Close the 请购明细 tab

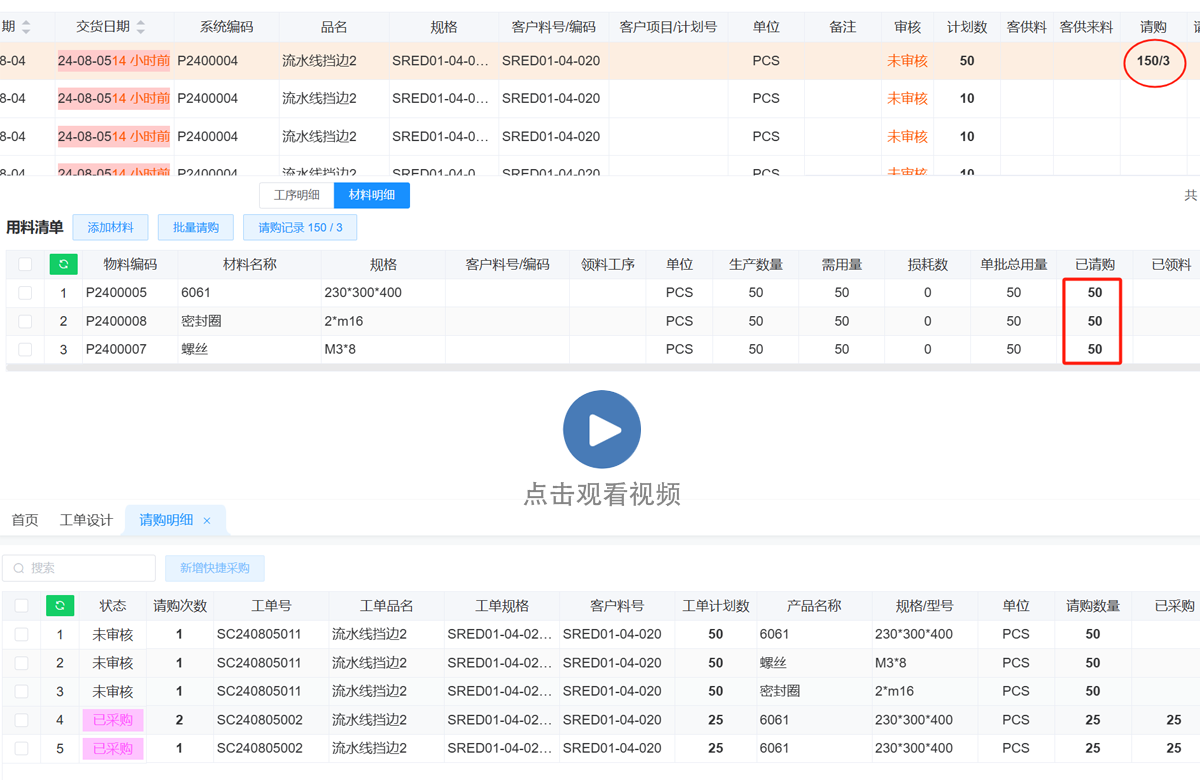tap(207, 521)
